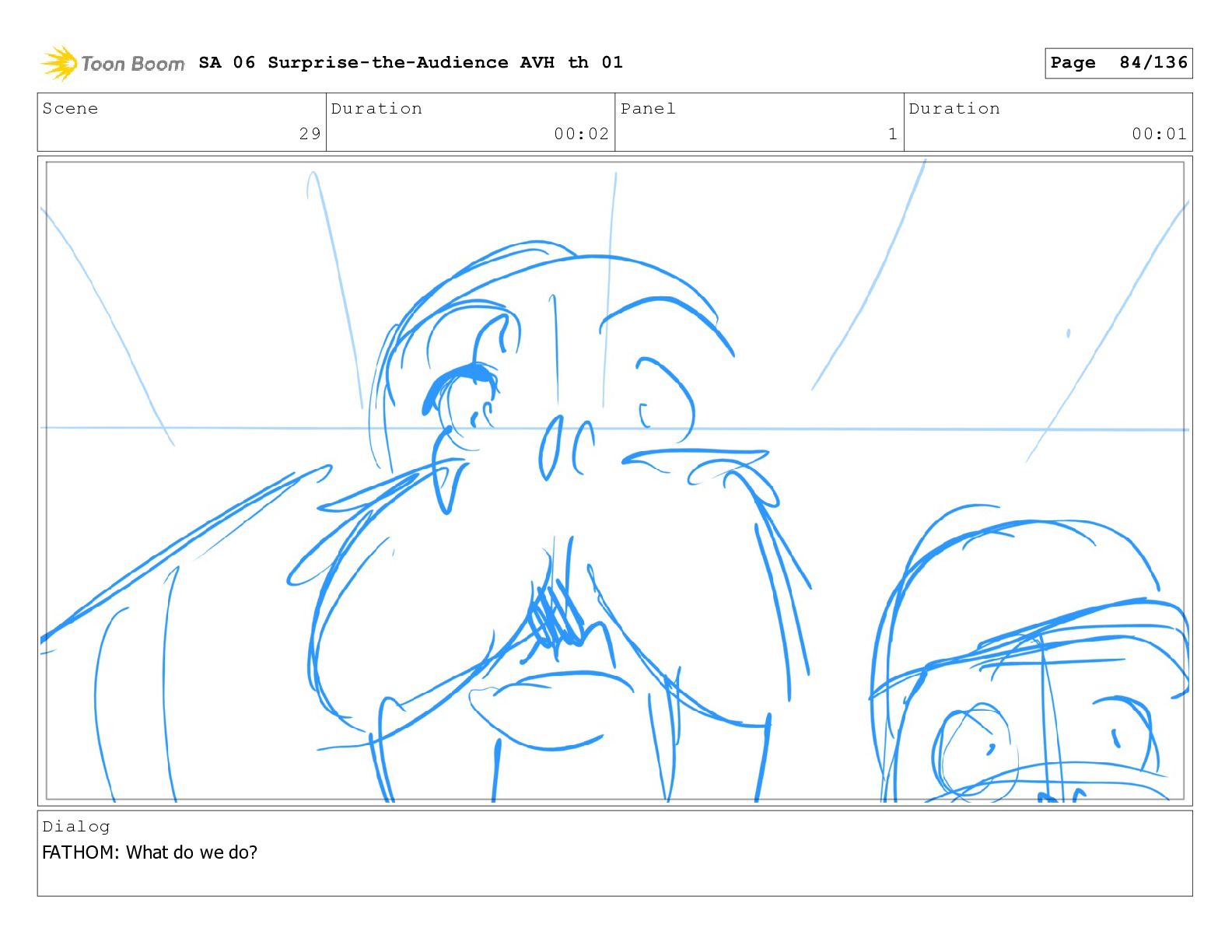The height and width of the screenshot is (952, 1232).
Task: Select the dialog line 'FATHOM: What do we do?'
Action: (x=149, y=852)
